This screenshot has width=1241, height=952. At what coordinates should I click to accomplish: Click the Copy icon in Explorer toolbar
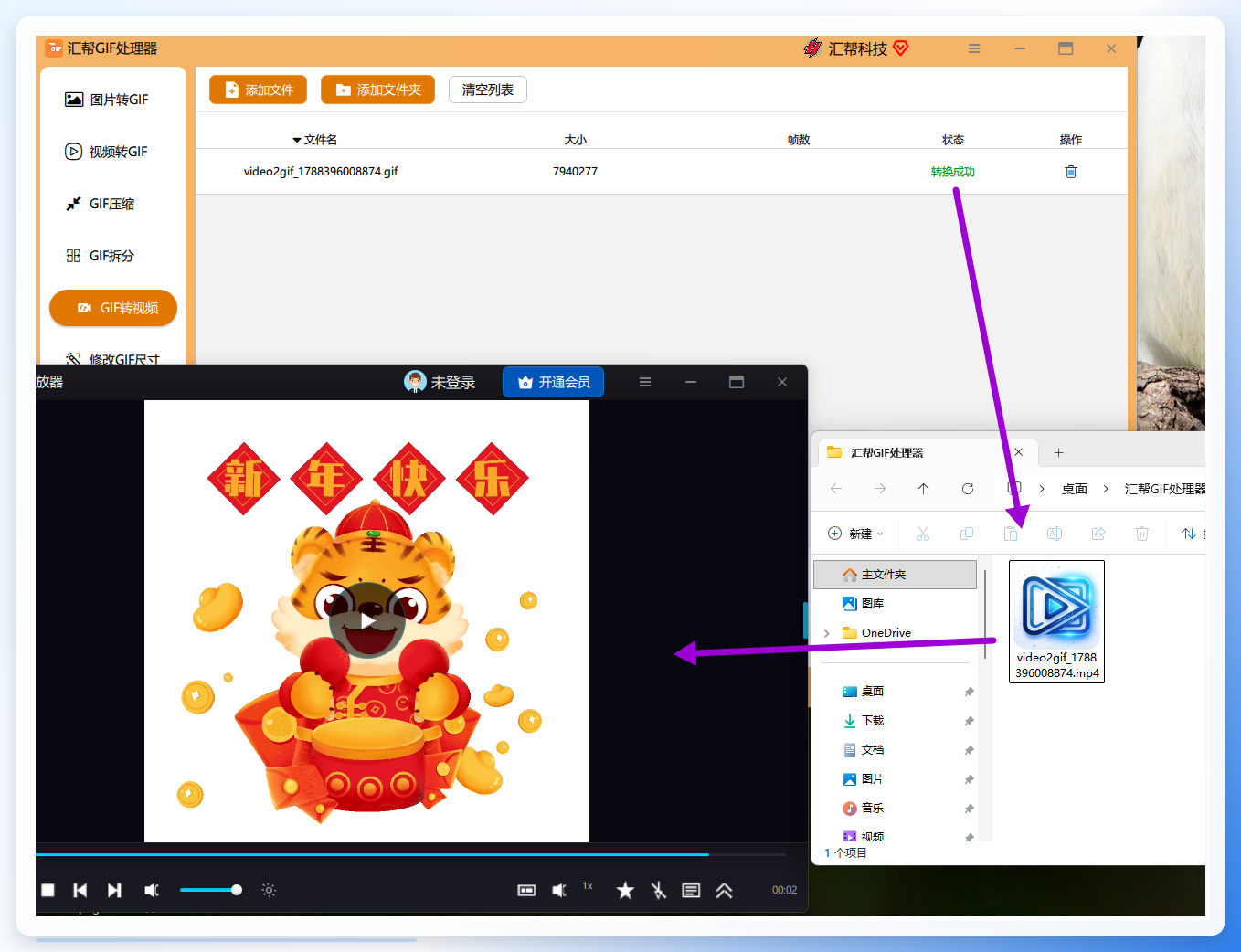[967, 534]
